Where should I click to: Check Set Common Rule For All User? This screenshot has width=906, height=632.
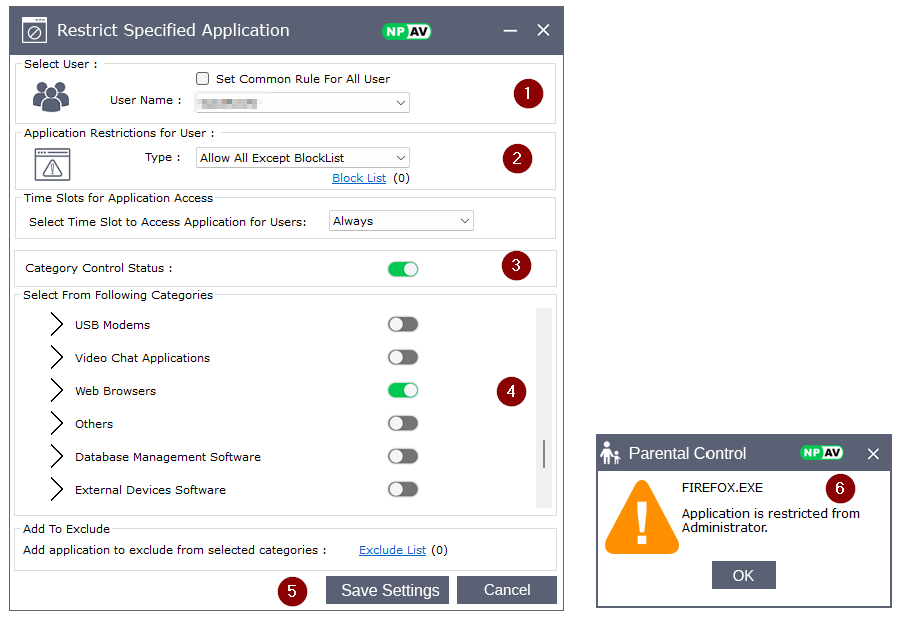click(x=203, y=79)
